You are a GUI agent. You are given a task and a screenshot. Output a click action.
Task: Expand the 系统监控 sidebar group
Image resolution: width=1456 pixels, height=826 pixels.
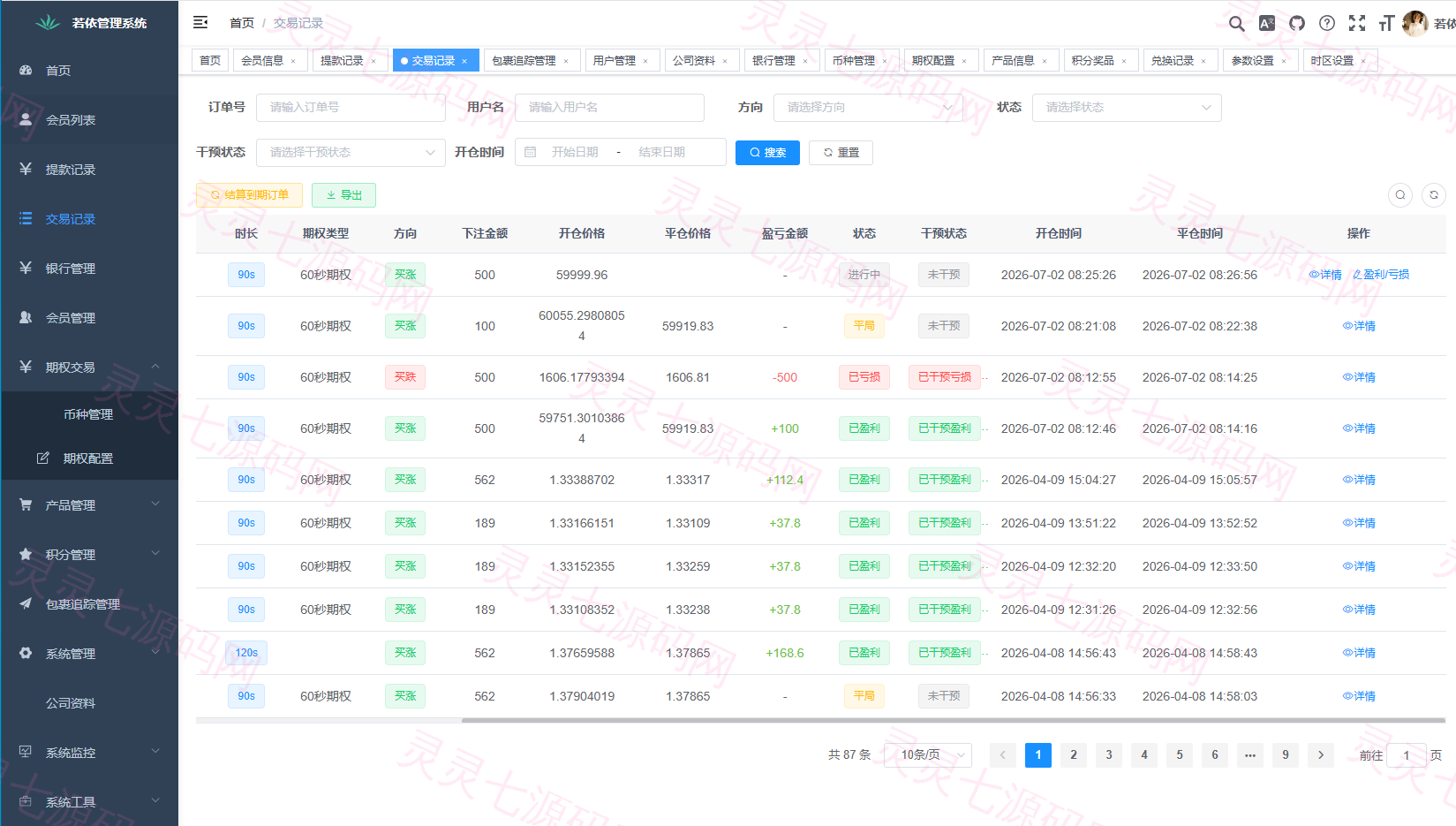tap(89, 753)
